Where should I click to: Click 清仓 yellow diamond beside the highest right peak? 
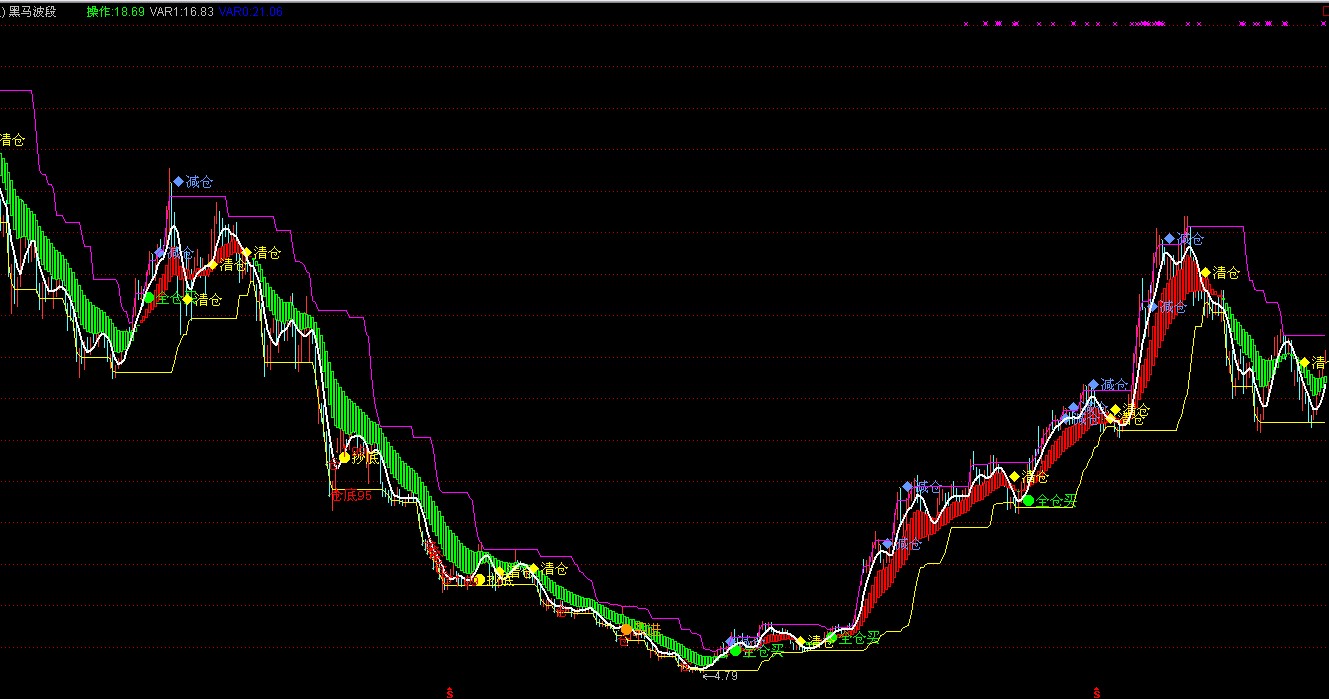(x=1205, y=272)
